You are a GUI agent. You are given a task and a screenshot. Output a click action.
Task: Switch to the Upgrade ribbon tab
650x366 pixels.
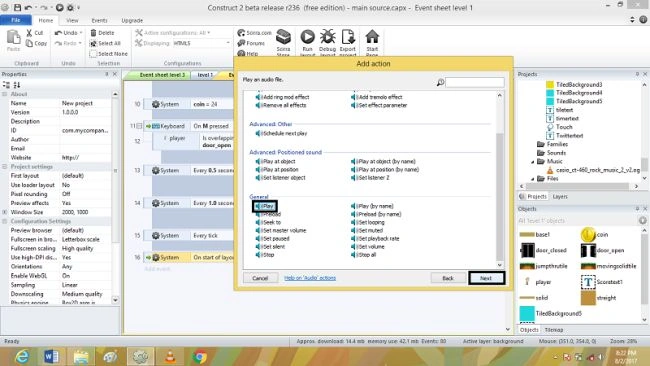click(132, 20)
